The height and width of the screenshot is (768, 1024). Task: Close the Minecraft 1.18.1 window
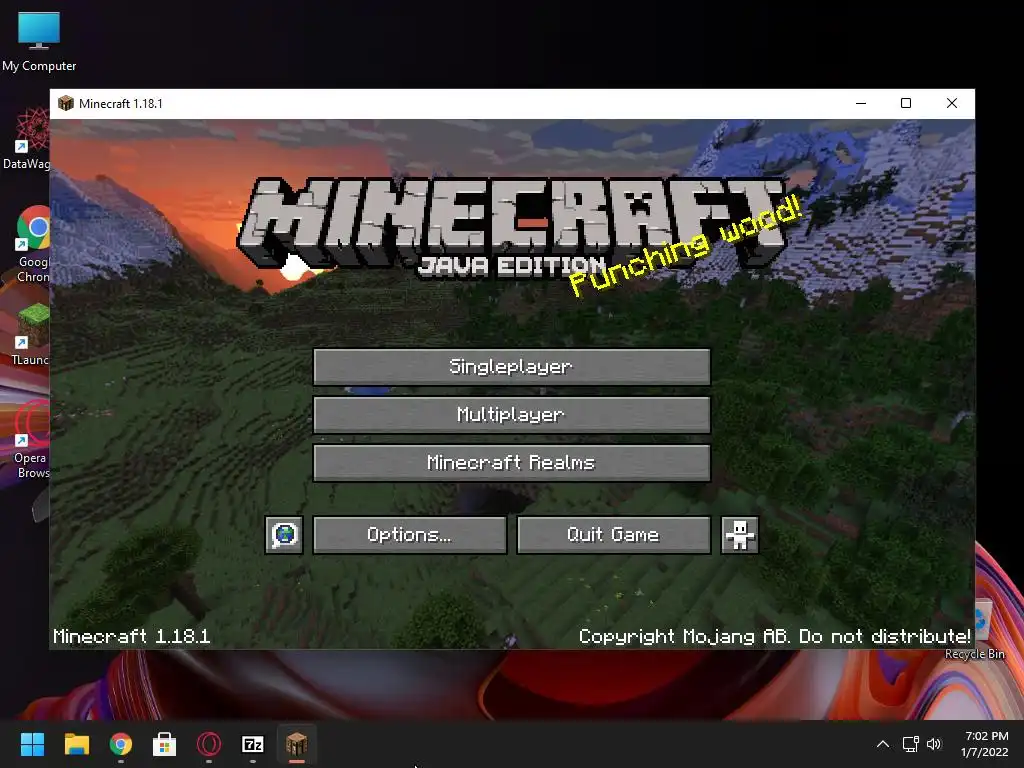click(952, 103)
